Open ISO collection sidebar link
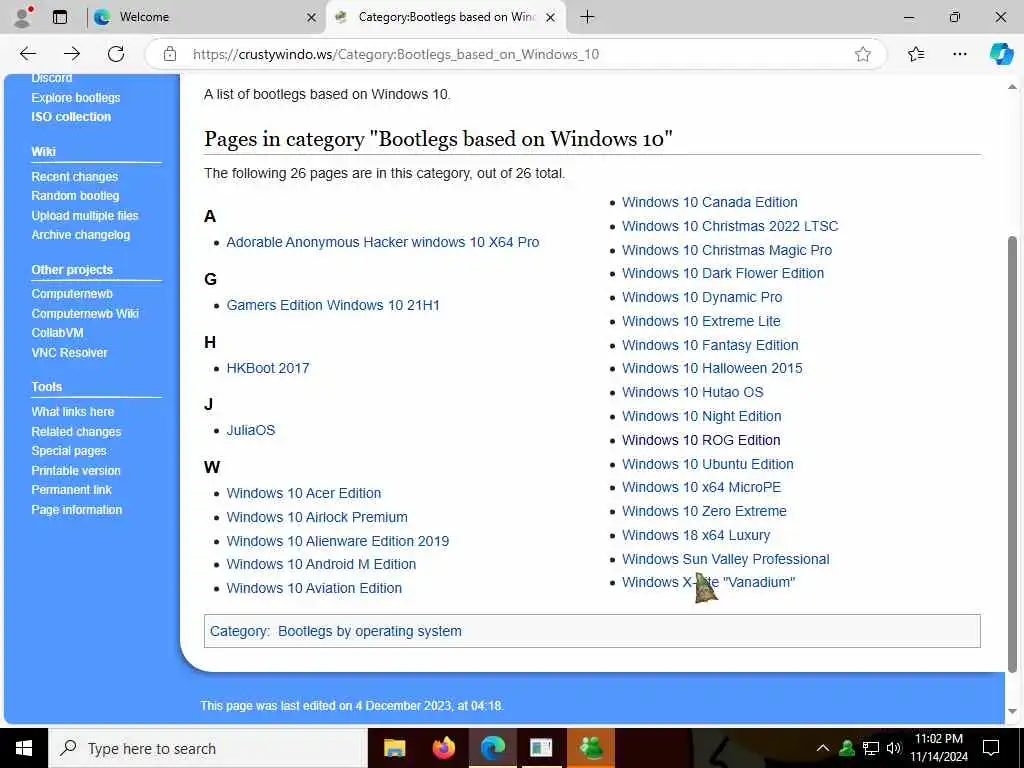1024x768 pixels. click(71, 117)
